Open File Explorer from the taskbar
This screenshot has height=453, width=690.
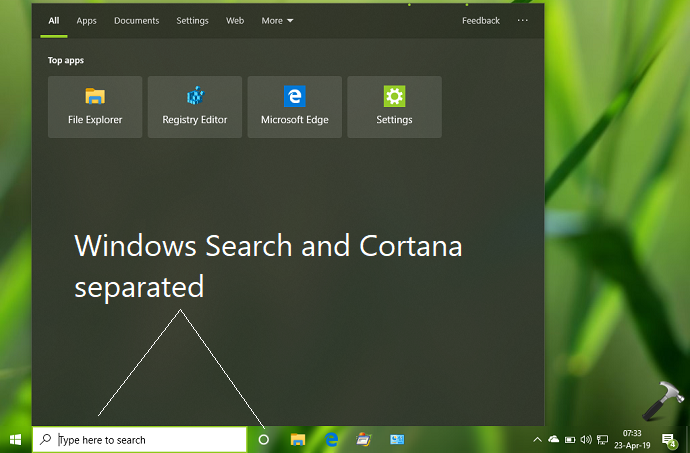[298, 439]
